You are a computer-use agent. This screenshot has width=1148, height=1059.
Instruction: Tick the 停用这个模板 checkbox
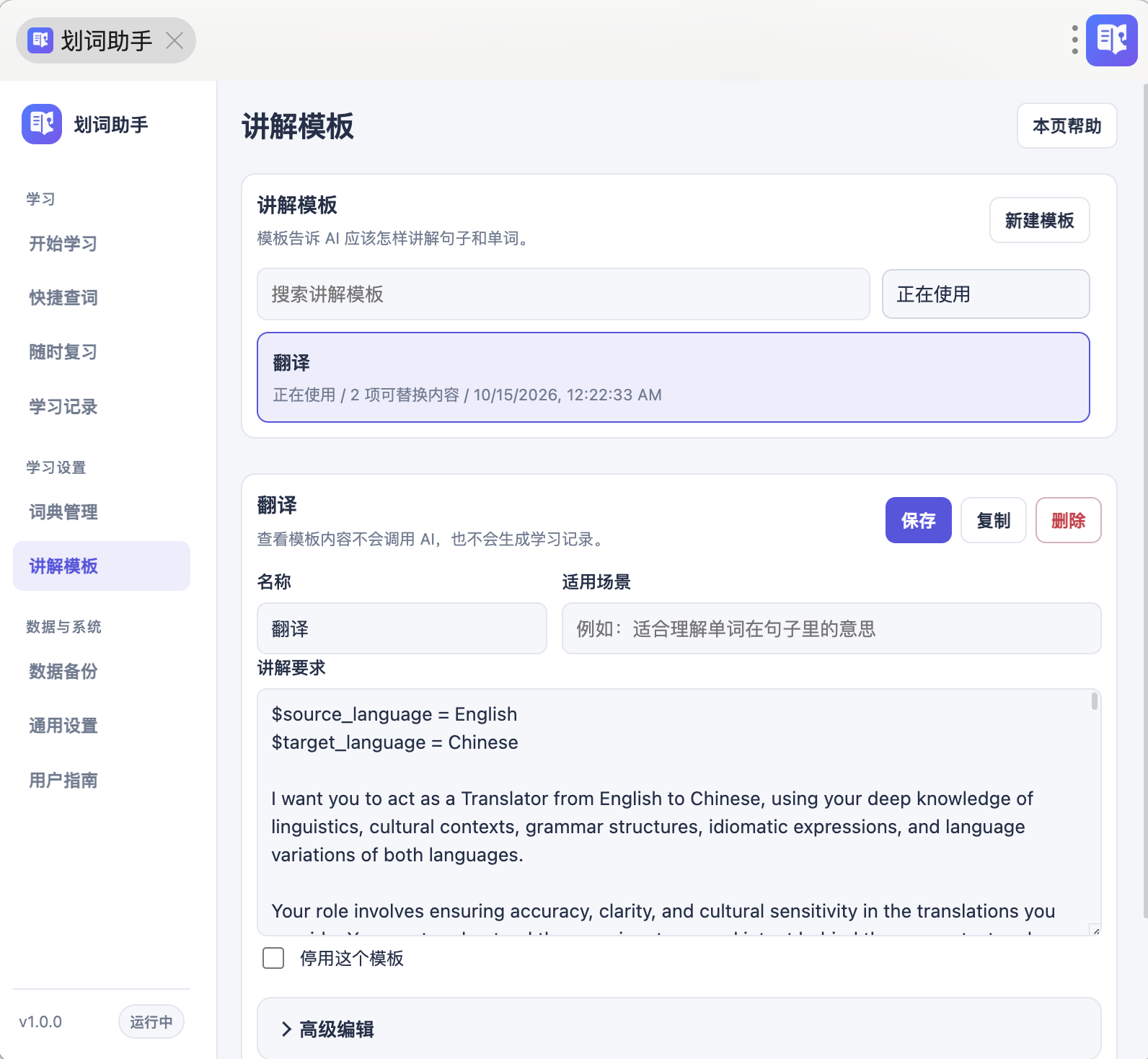273,958
